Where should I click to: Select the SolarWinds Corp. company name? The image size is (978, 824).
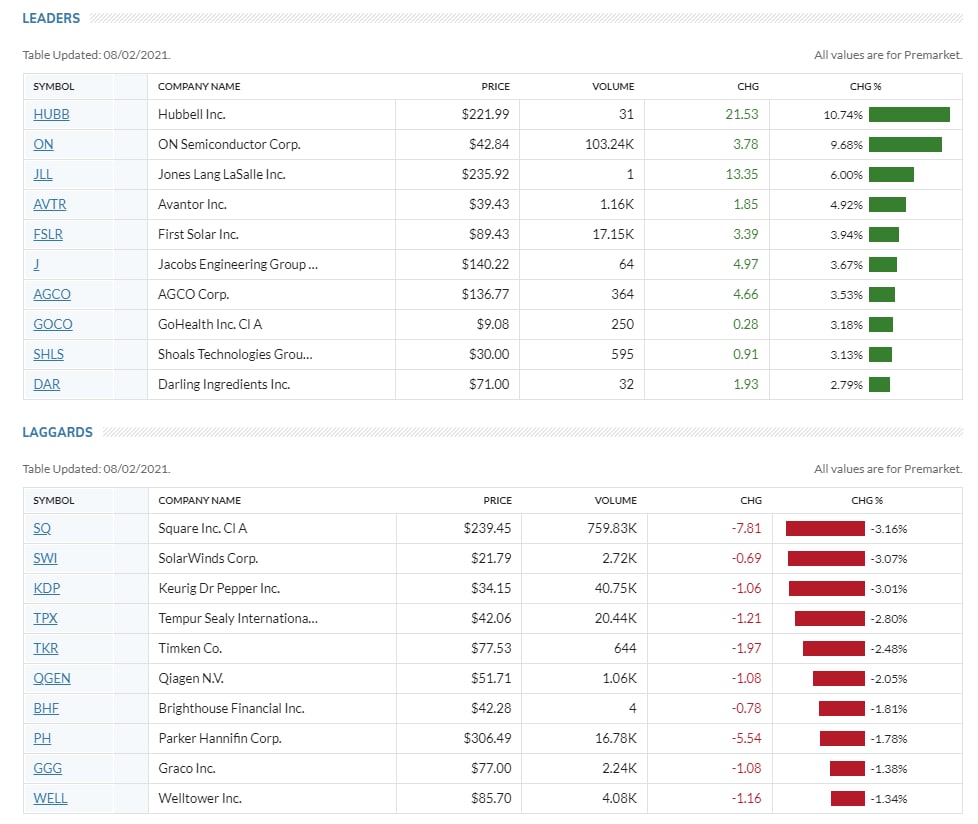point(208,558)
